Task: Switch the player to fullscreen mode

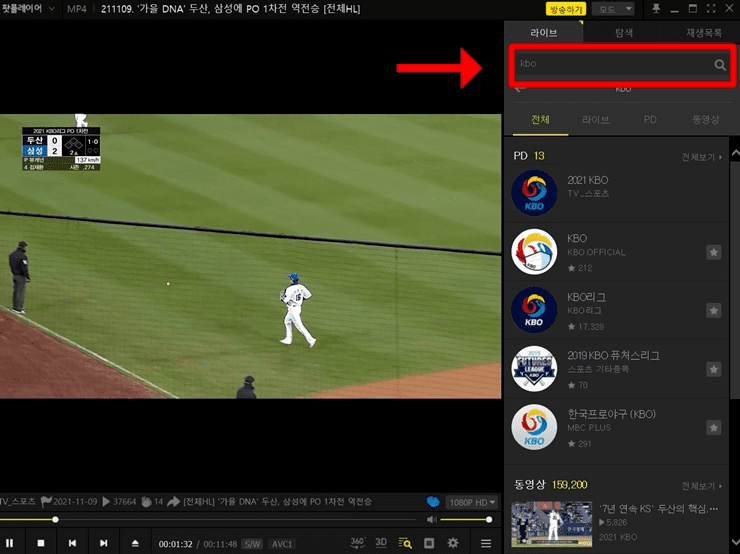Action: tap(711, 8)
